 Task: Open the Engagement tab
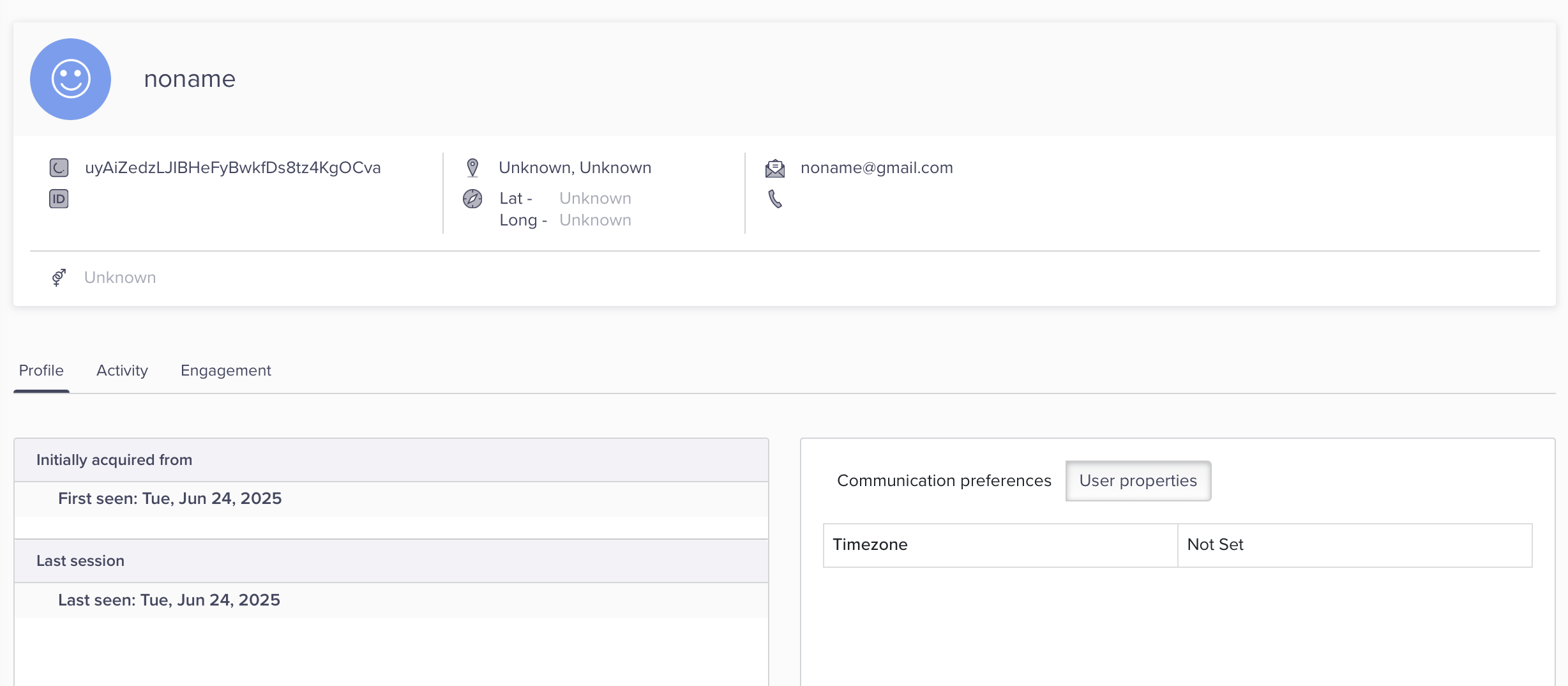click(226, 370)
